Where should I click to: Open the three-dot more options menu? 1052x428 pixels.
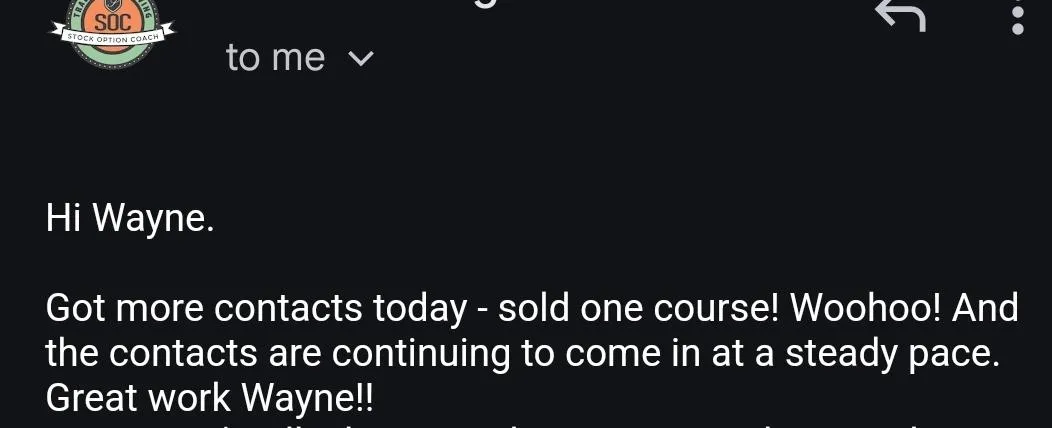(x=1018, y=19)
